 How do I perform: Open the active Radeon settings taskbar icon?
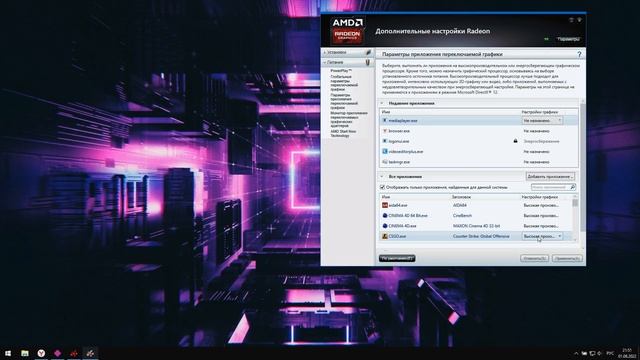[90, 353]
